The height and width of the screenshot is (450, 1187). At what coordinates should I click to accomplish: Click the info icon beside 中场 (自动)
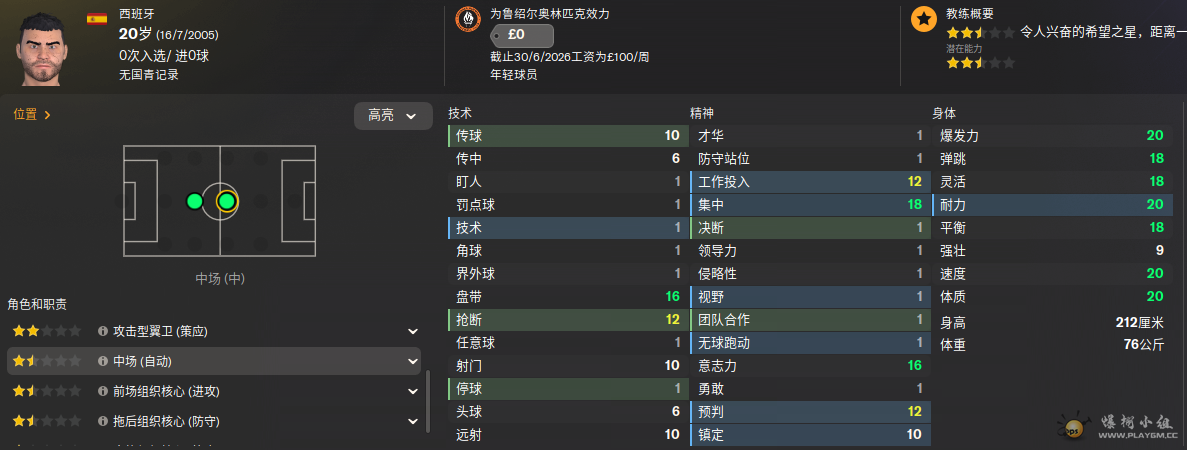(103, 361)
